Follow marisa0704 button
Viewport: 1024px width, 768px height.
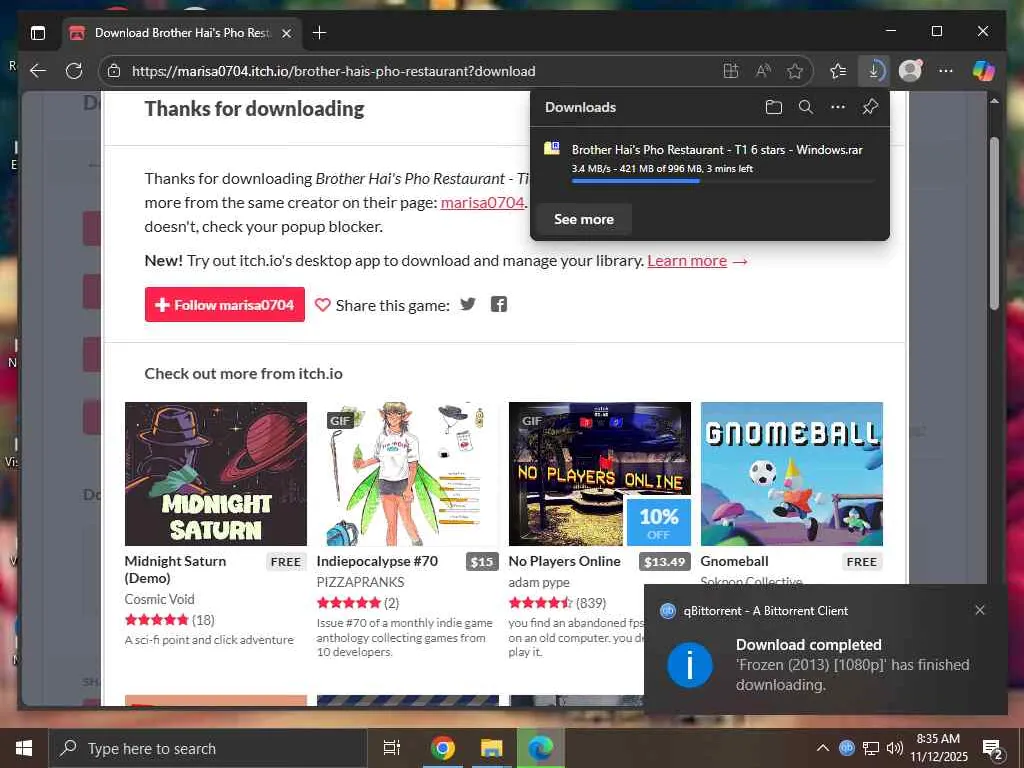tap(225, 304)
